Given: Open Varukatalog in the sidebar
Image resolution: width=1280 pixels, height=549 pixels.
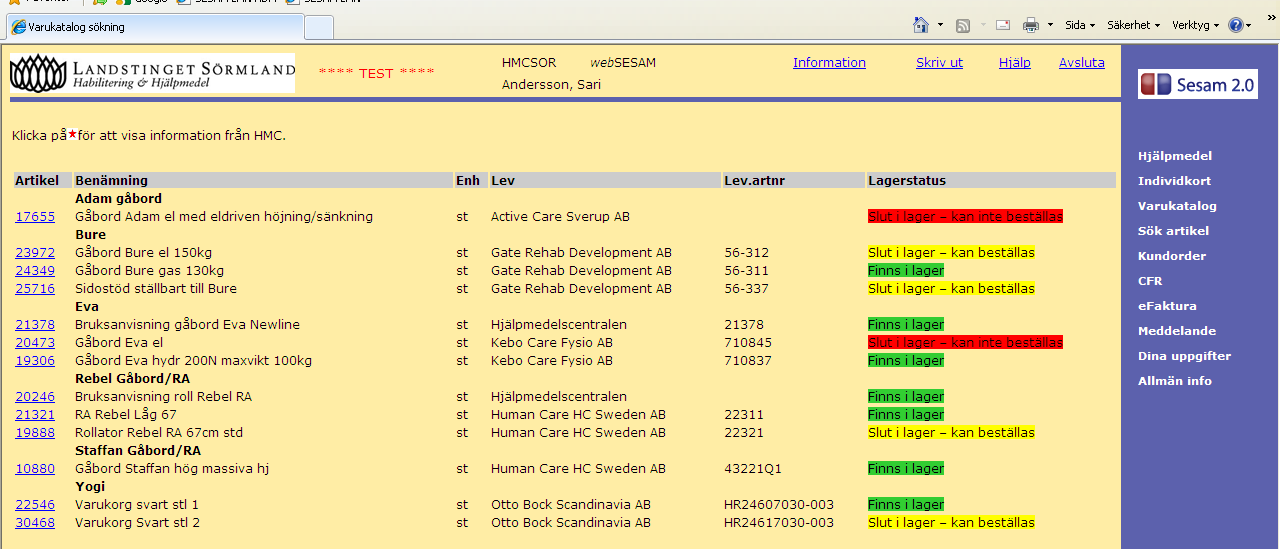Looking at the screenshot, I should click(x=1177, y=206).
